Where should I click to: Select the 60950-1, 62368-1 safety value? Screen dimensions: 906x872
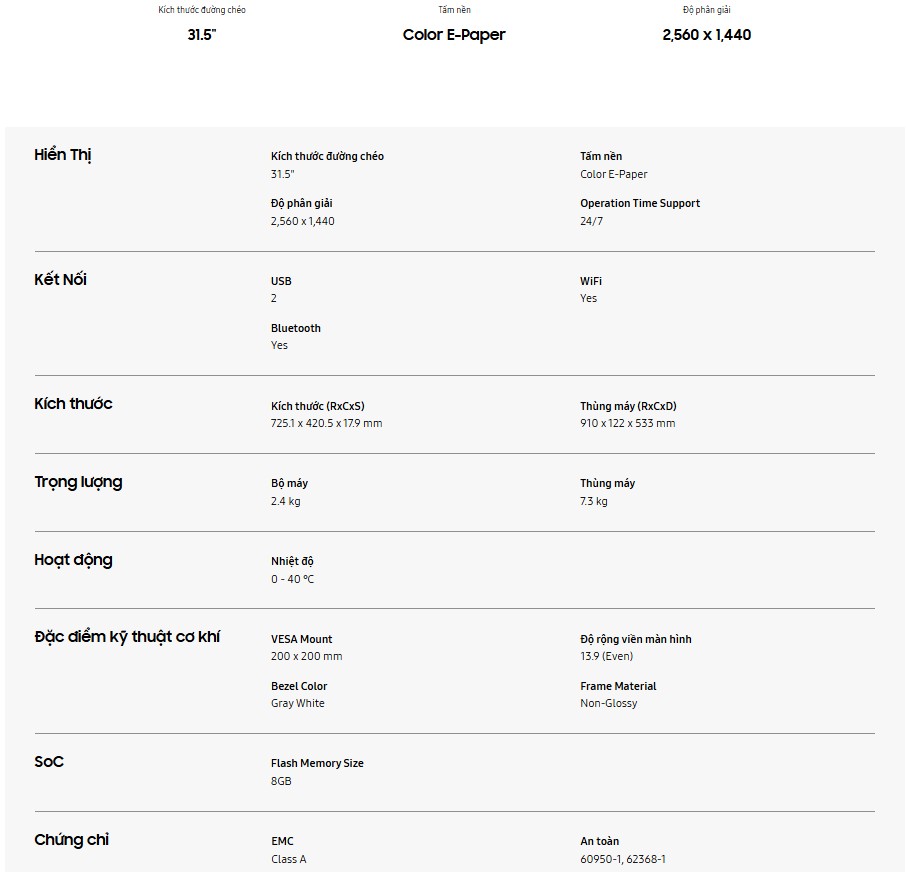pyautogui.click(x=623, y=859)
